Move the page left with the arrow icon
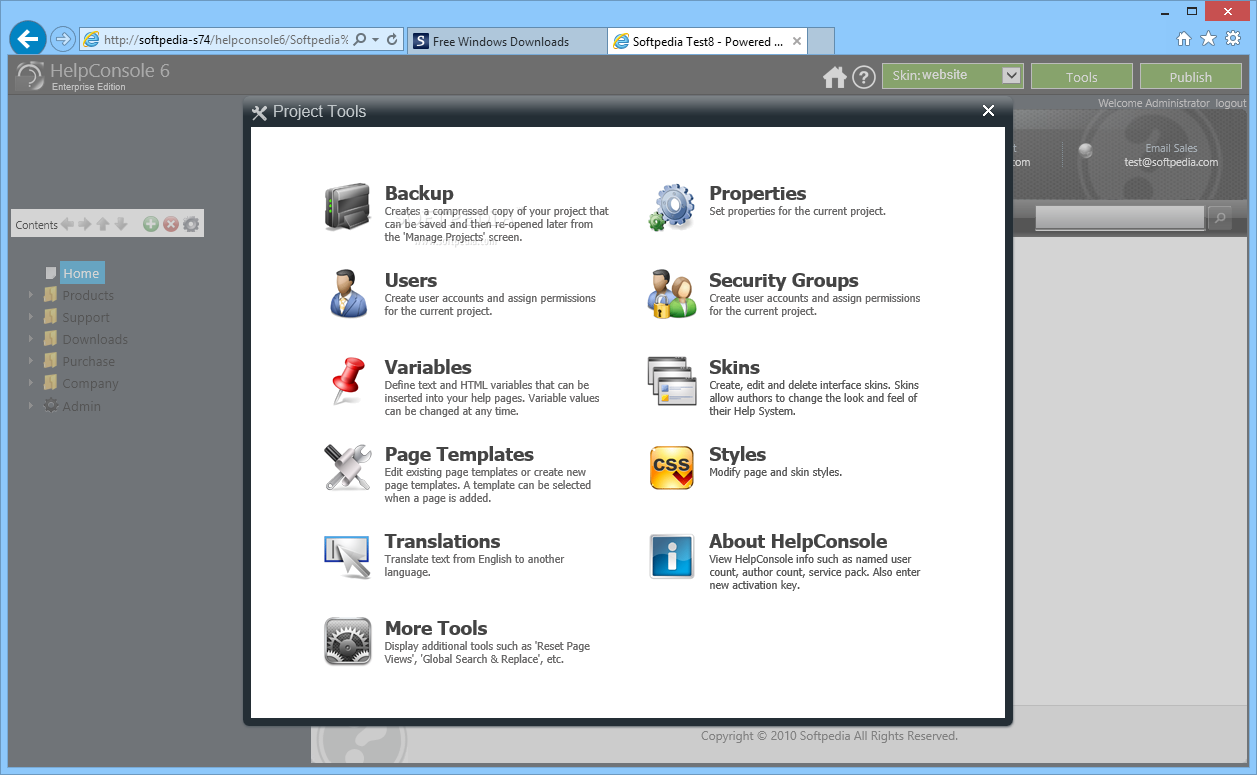This screenshot has width=1257, height=775. [67, 224]
